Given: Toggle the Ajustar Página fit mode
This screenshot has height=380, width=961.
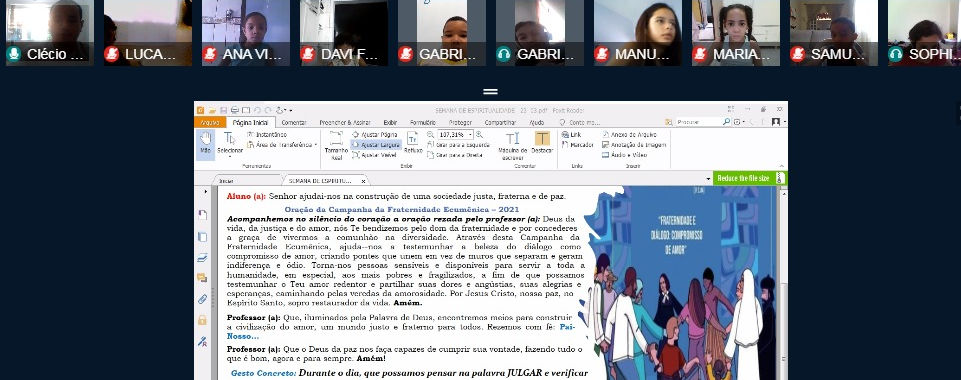Looking at the screenshot, I should (x=375, y=134).
